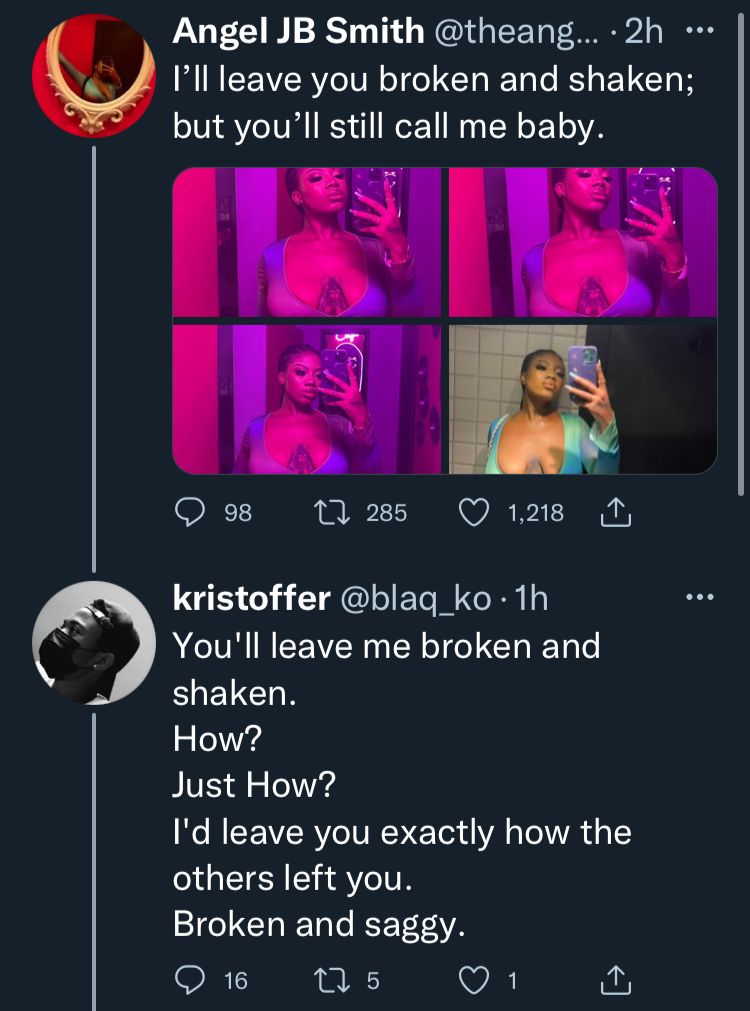This screenshot has width=750, height=1011.
Task: Open the kristoffer display name
Action: 252,598
